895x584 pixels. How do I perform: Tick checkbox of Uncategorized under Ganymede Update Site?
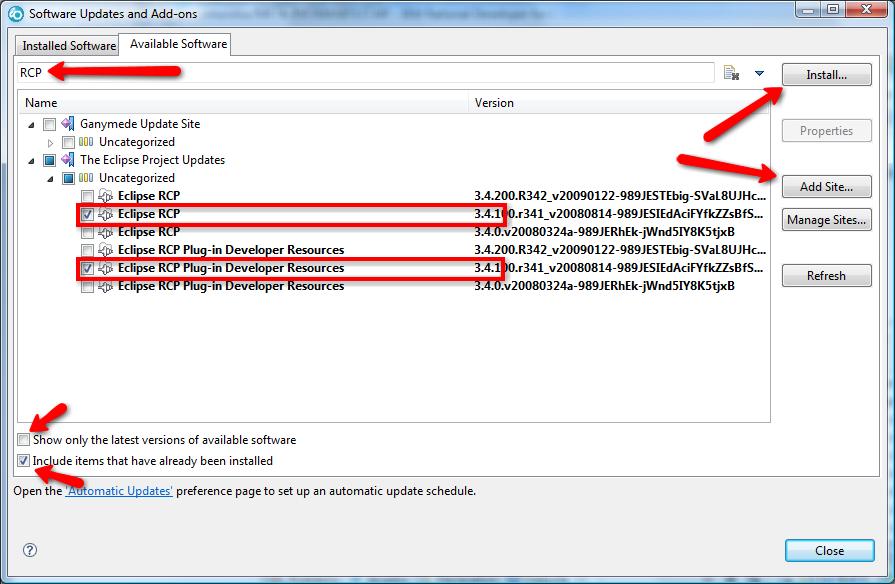coord(68,142)
